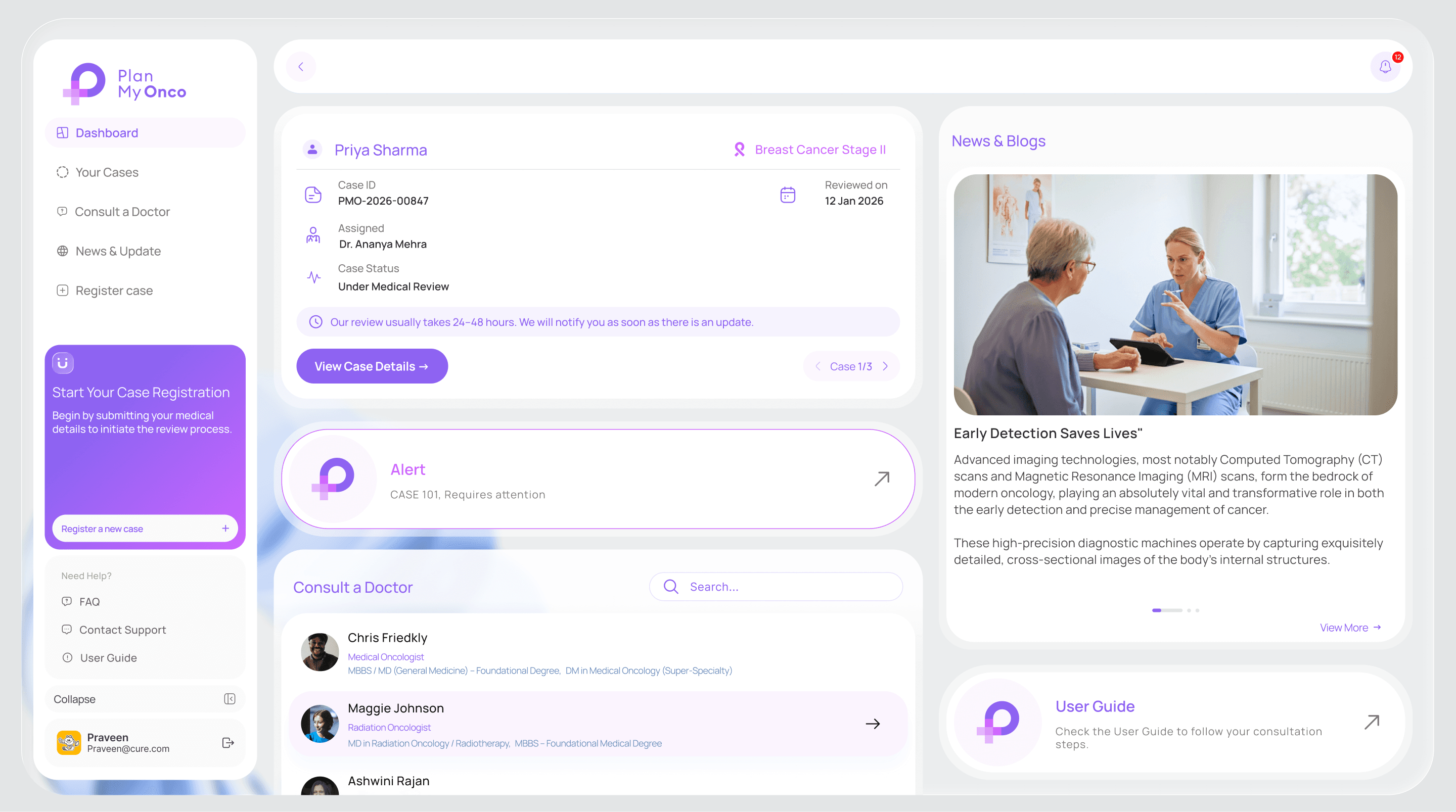1456x812 pixels.
Task: Go to next case with right chevron
Action: (886, 366)
